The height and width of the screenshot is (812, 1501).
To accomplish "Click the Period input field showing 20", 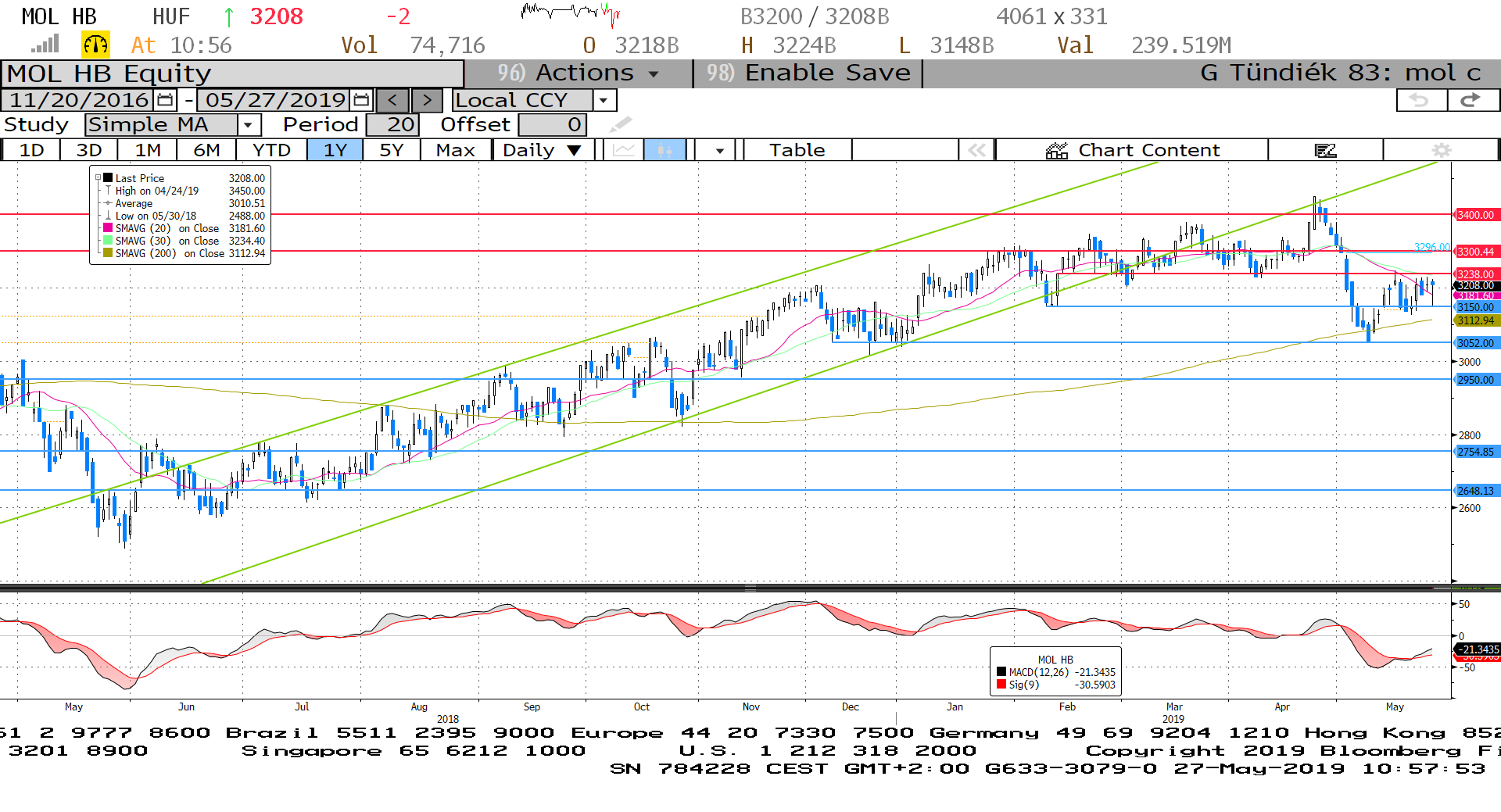I will (392, 124).
